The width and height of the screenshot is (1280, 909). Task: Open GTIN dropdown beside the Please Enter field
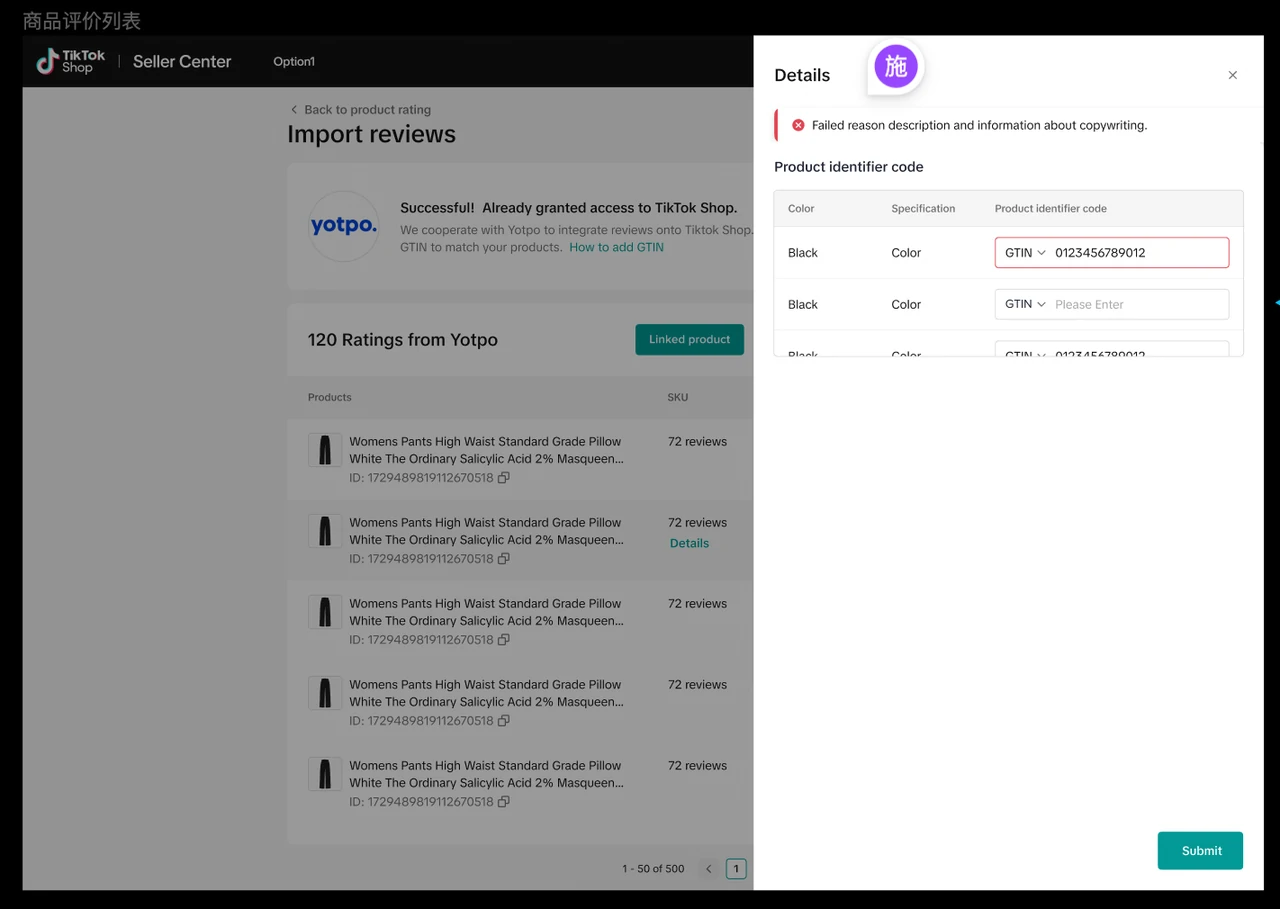click(1024, 304)
